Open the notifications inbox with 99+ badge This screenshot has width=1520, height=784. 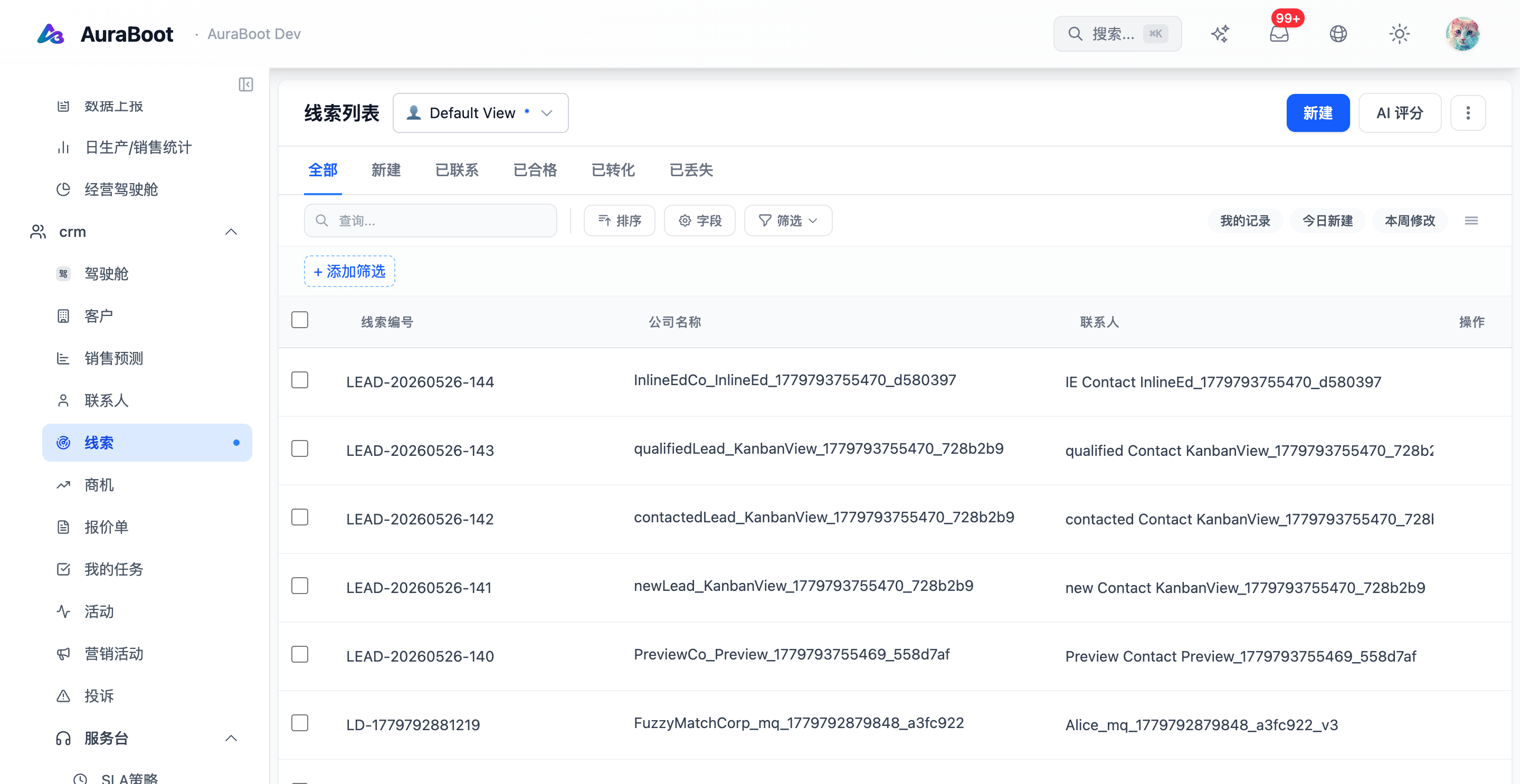(x=1279, y=34)
